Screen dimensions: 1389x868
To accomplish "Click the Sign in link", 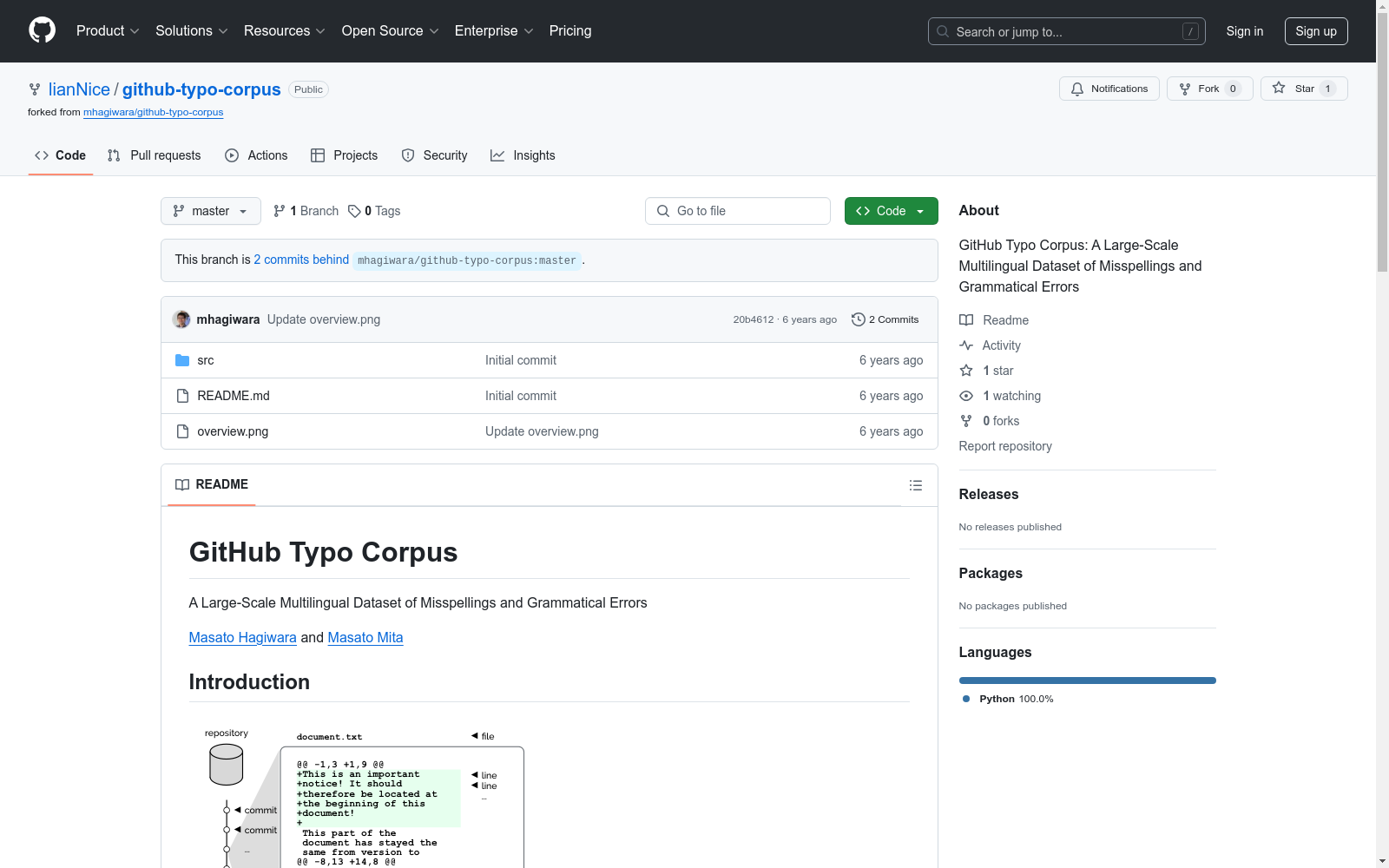I will (1245, 31).
